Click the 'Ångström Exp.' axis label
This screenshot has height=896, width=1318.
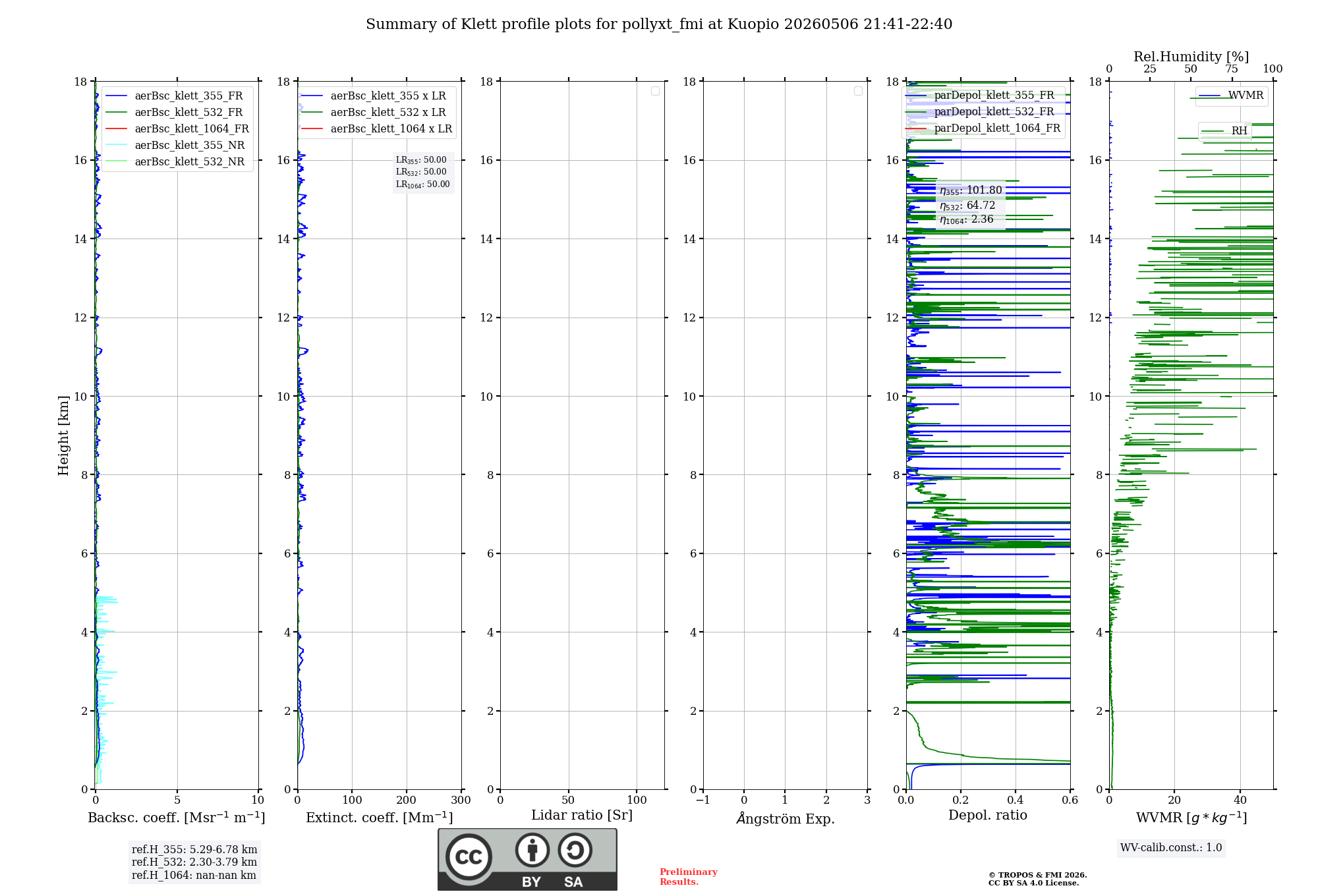[x=786, y=818]
